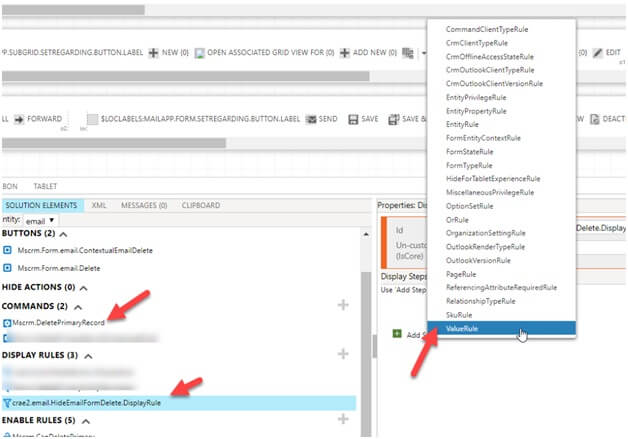The image size is (628, 439).
Task: Click the Open Associated Grid View icon
Action: 200,52
